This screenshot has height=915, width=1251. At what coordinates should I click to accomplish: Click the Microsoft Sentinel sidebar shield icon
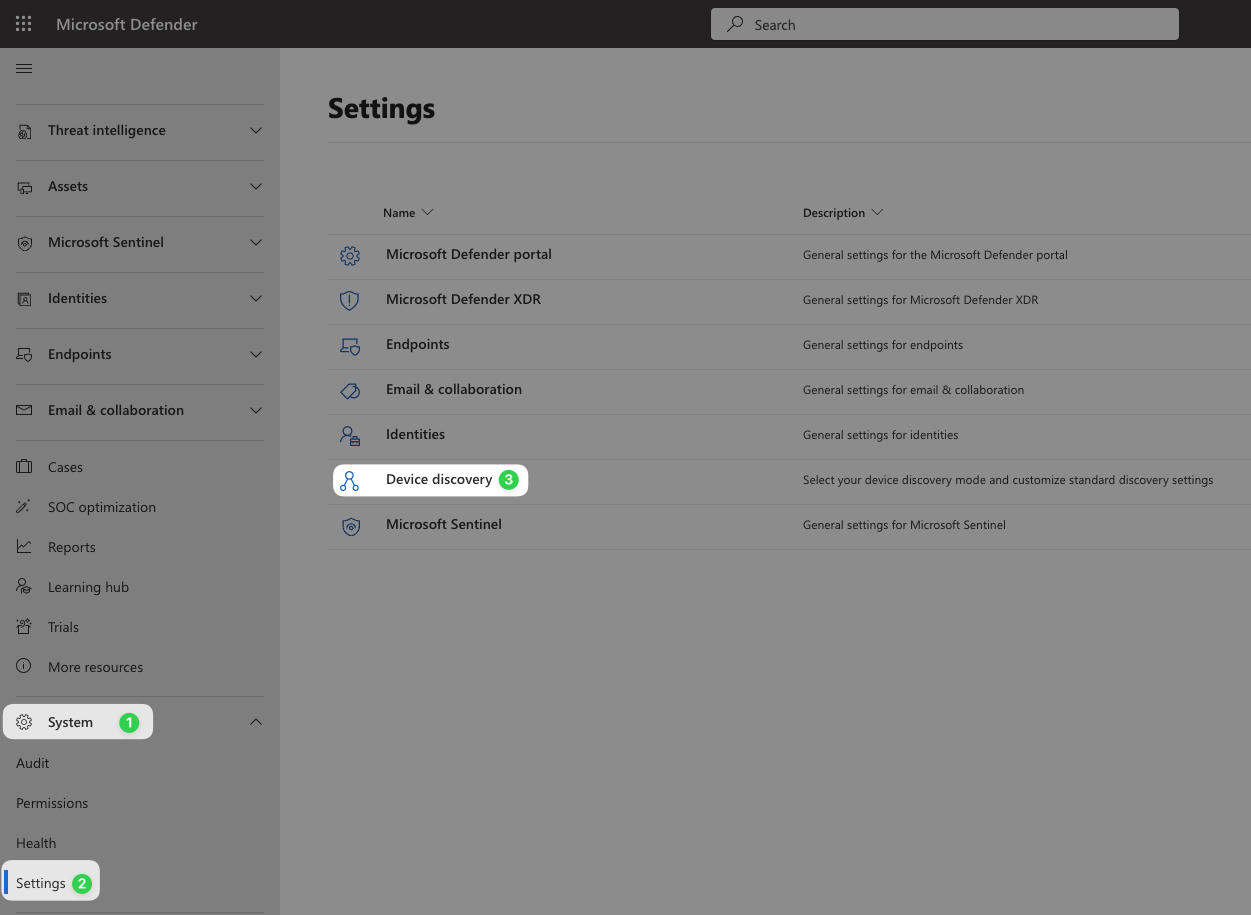25,243
